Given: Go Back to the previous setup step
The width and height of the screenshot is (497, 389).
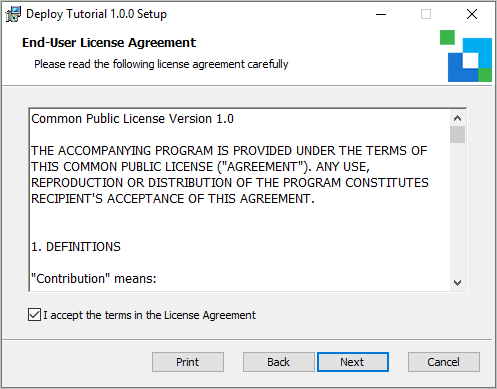Looking at the screenshot, I should point(279,362).
